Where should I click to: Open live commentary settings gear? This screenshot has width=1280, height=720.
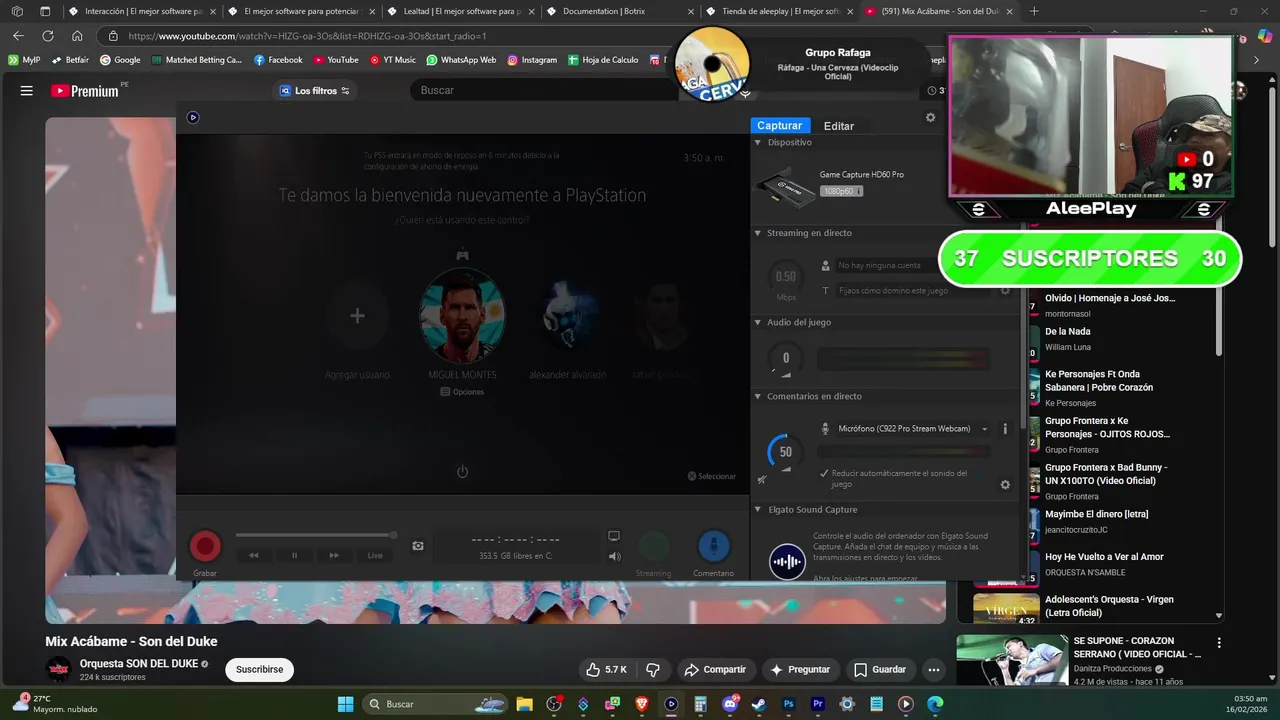point(1005,485)
